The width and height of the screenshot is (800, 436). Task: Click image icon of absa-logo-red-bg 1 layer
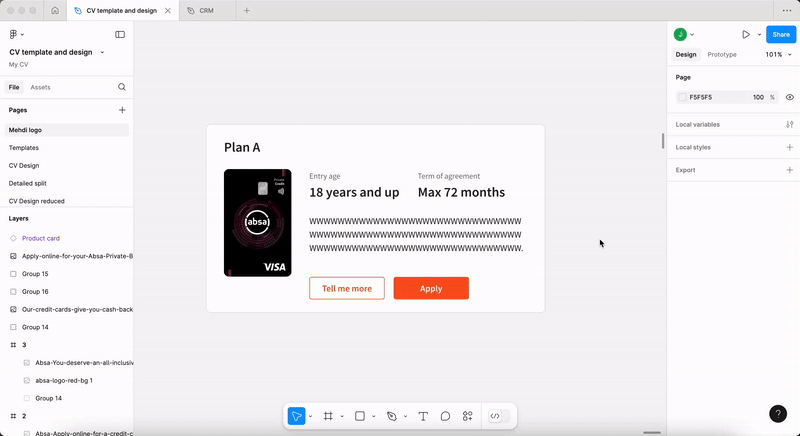click(27, 380)
